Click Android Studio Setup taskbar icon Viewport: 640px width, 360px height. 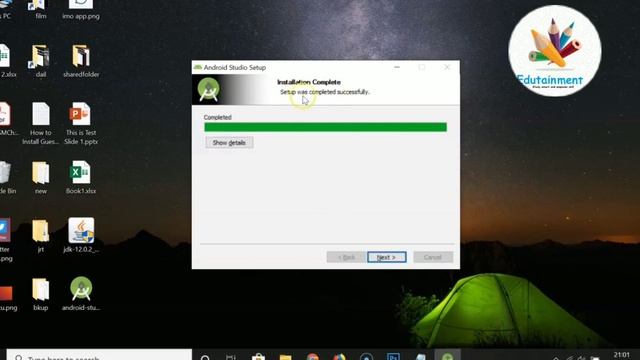click(x=447, y=355)
